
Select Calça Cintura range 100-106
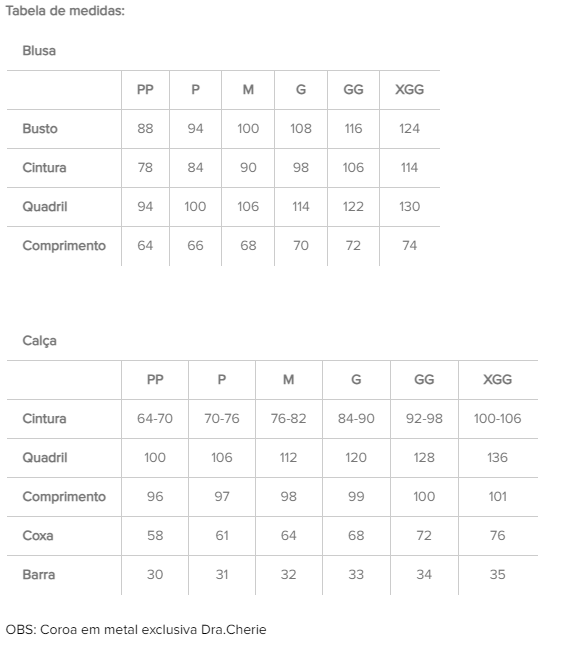coord(497,419)
